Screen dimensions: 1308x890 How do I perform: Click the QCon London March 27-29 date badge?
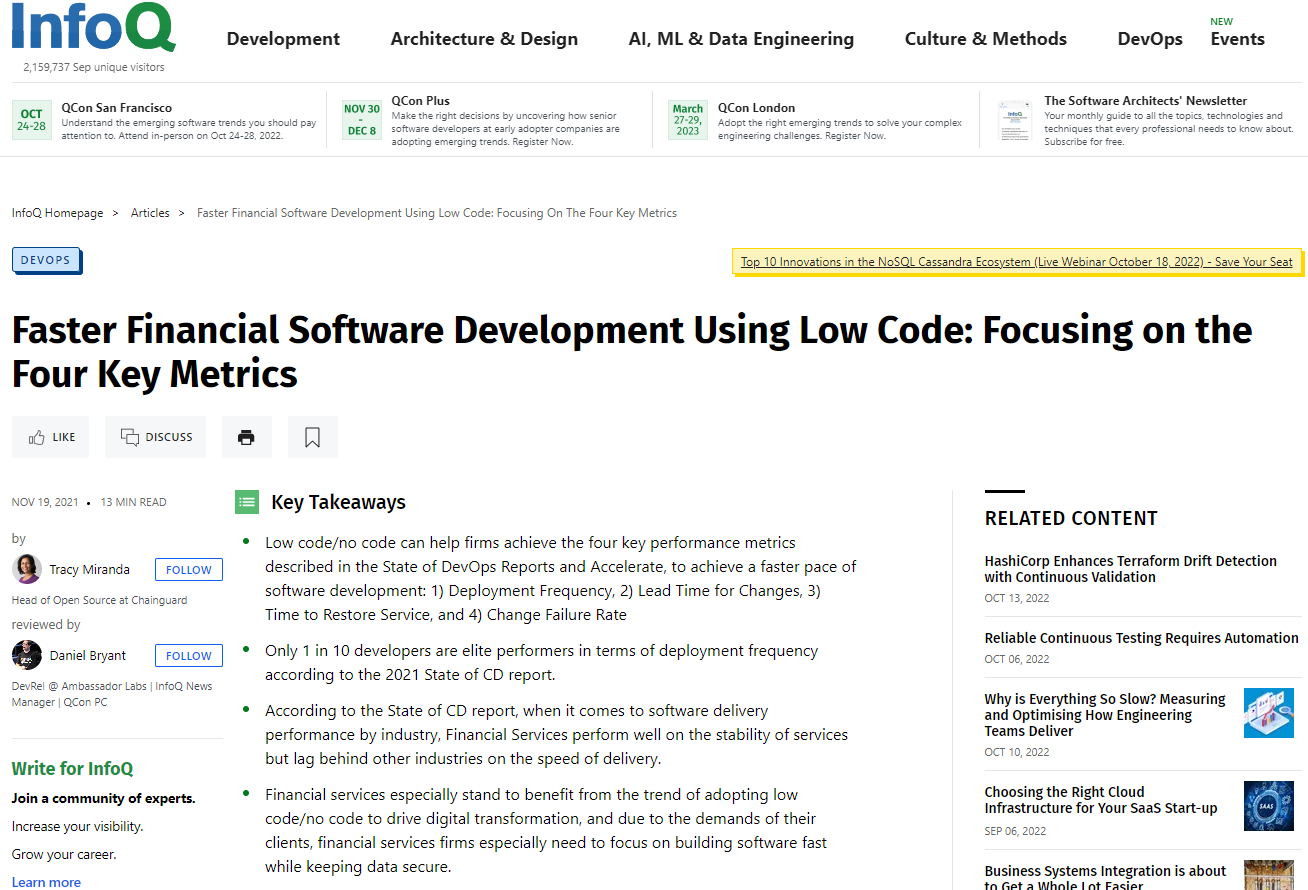(688, 120)
